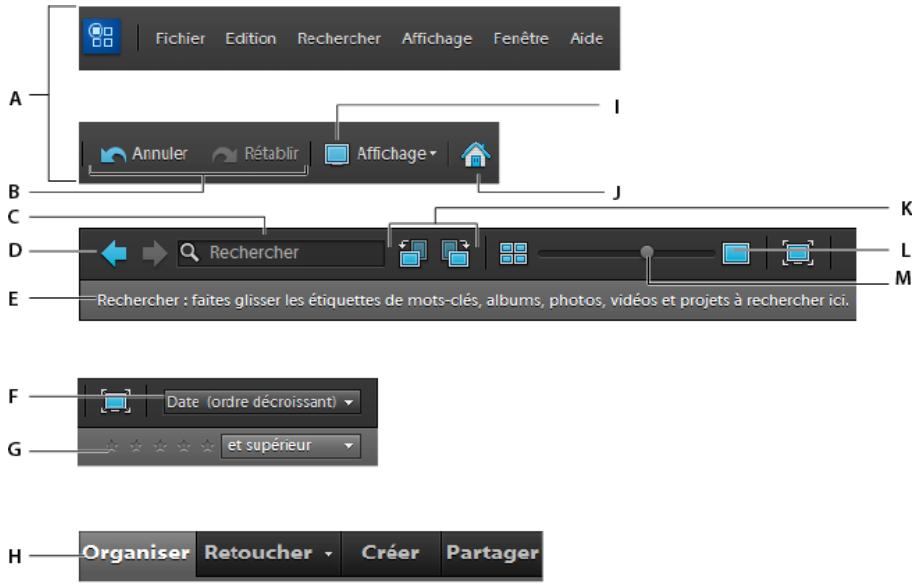Viewport: 923px width, 587px height.
Task: Click the Annuler undo button
Action: click(x=144, y=154)
